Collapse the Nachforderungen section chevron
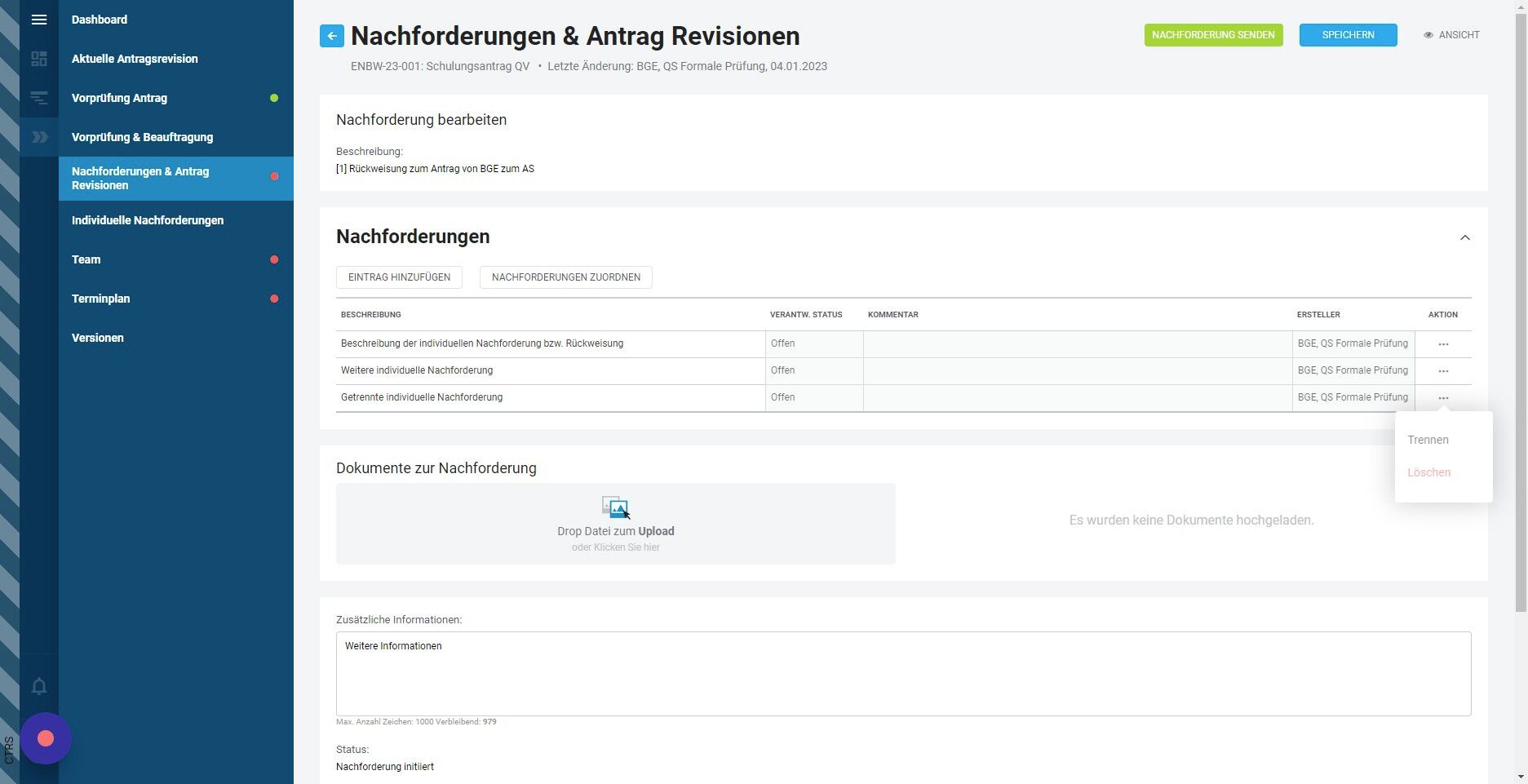The height and width of the screenshot is (784, 1528). [1464, 237]
